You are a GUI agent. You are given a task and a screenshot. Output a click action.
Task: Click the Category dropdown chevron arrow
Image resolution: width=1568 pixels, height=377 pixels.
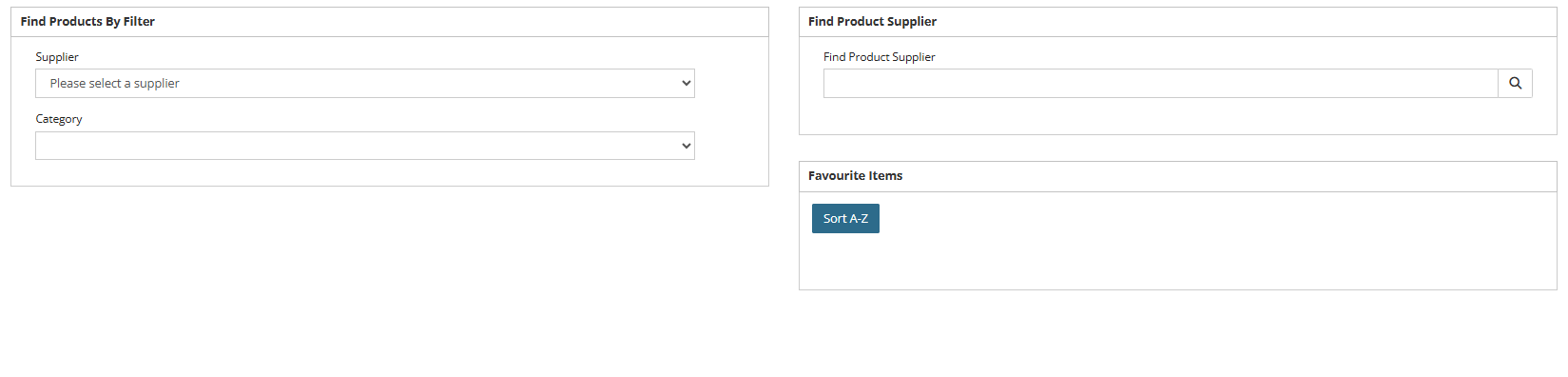[x=686, y=146]
